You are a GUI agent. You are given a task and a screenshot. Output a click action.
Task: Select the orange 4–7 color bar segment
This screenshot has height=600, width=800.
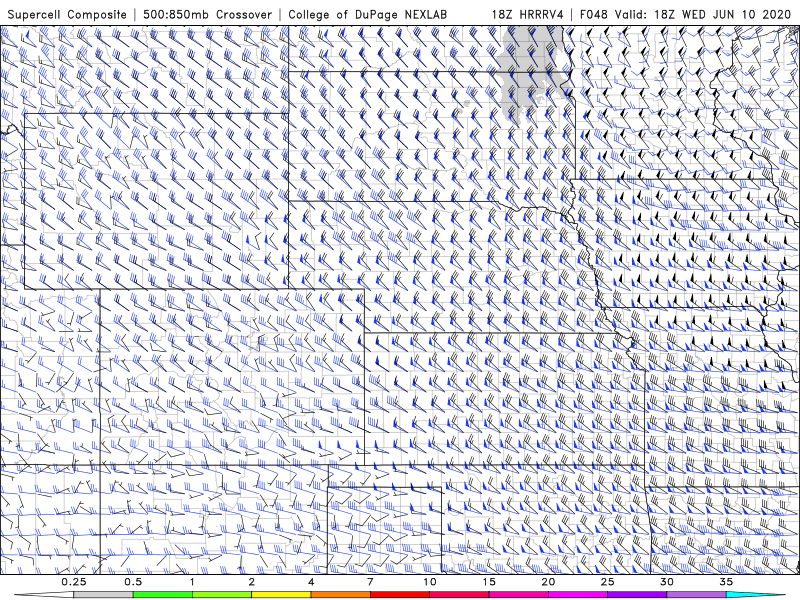click(340, 595)
